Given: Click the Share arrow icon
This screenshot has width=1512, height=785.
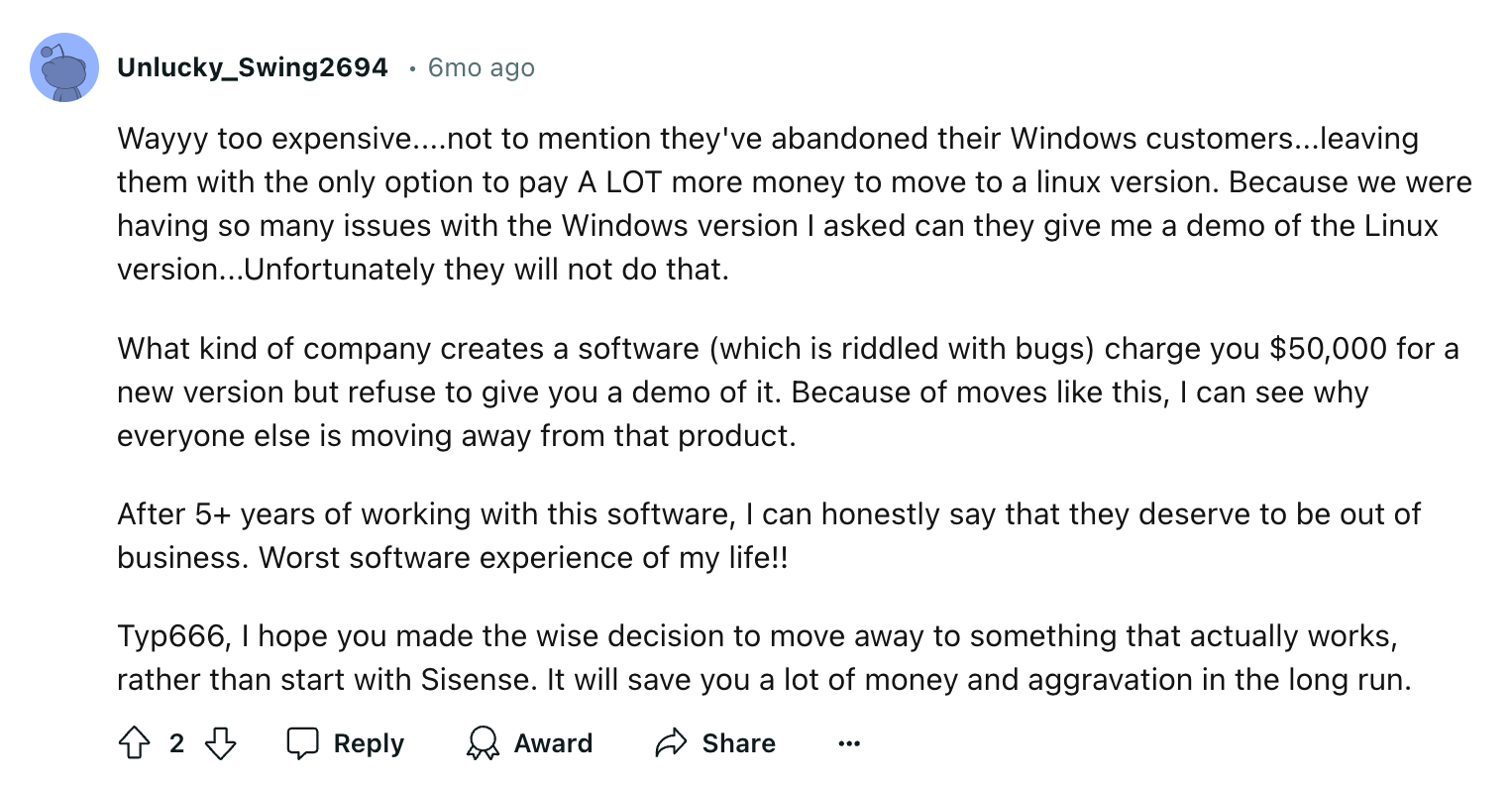Looking at the screenshot, I should 671,742.
